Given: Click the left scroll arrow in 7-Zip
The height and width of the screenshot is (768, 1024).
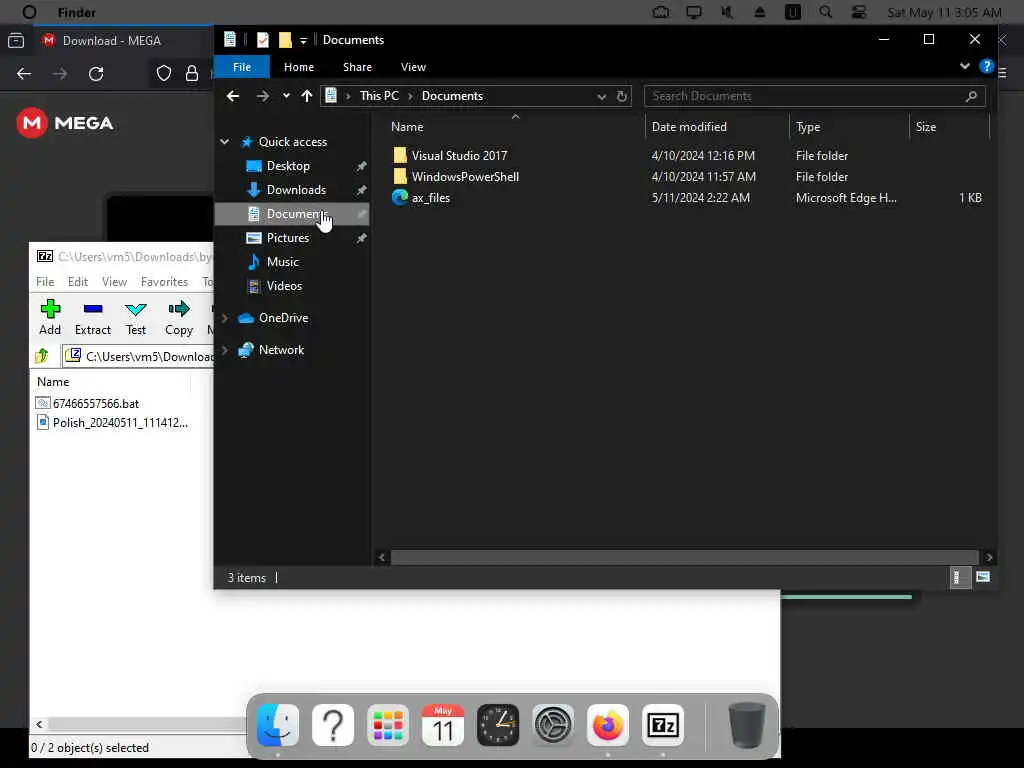Looking at the screenshot, I should (40, 724).
